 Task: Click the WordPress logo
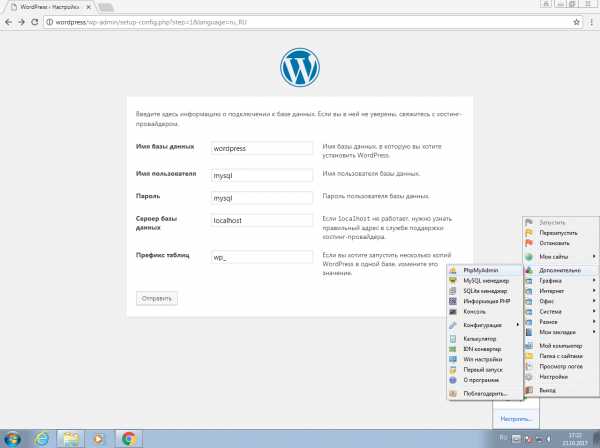[x=299, y=68]
